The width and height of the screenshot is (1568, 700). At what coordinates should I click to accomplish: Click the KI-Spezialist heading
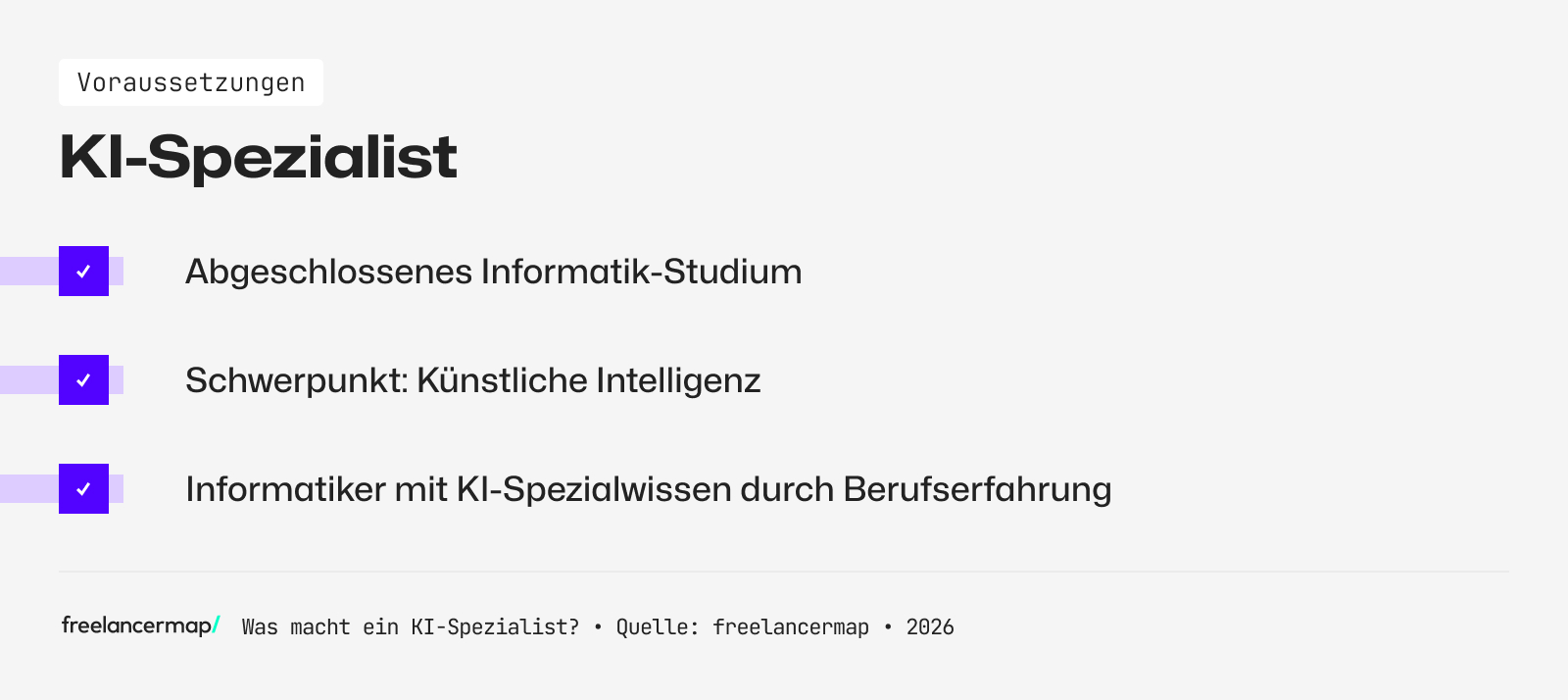coord(259,157)
